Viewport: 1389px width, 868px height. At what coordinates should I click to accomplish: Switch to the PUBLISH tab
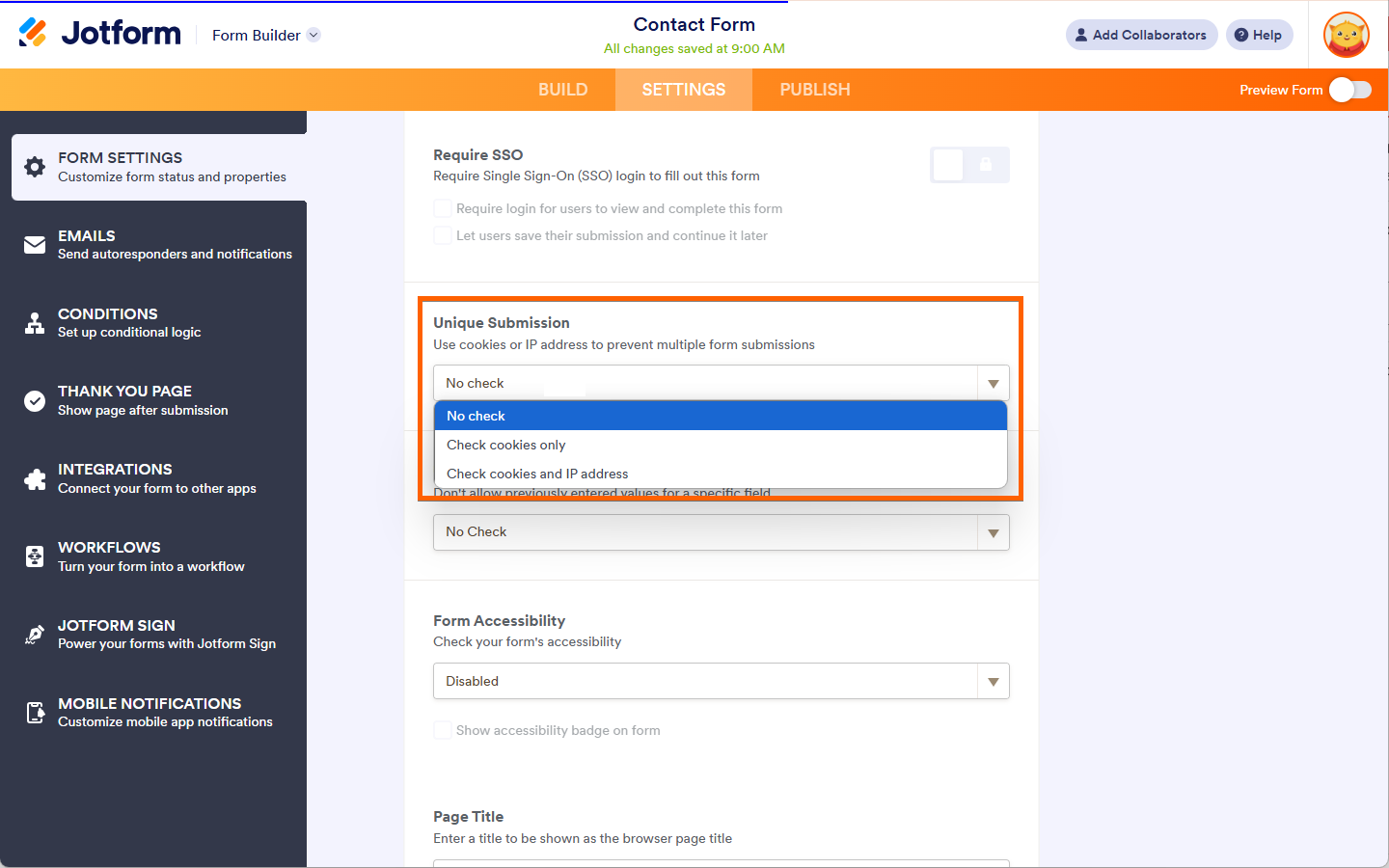[x=814, y=90]
